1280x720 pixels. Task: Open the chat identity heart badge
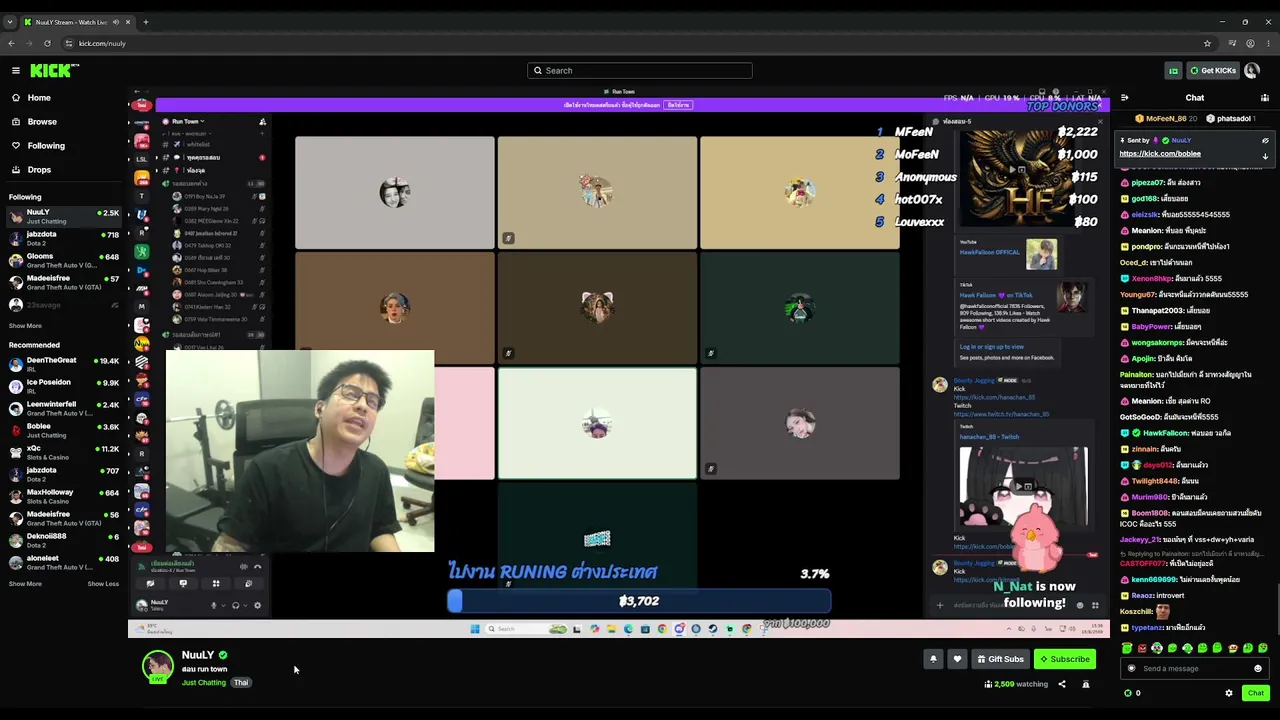tap(1132, 668)
